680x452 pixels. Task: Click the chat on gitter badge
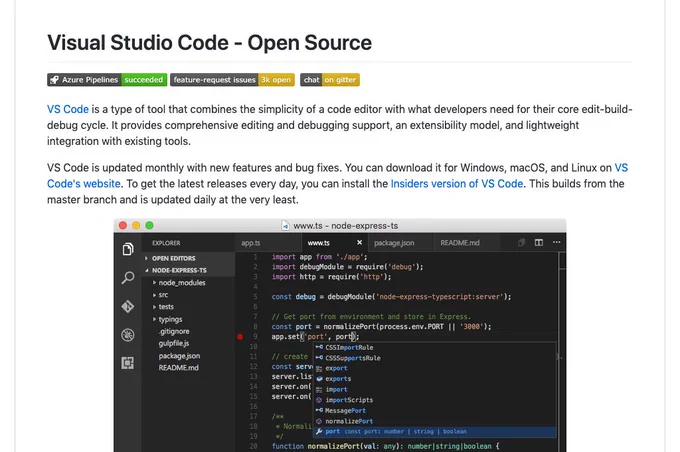[330, 80]
